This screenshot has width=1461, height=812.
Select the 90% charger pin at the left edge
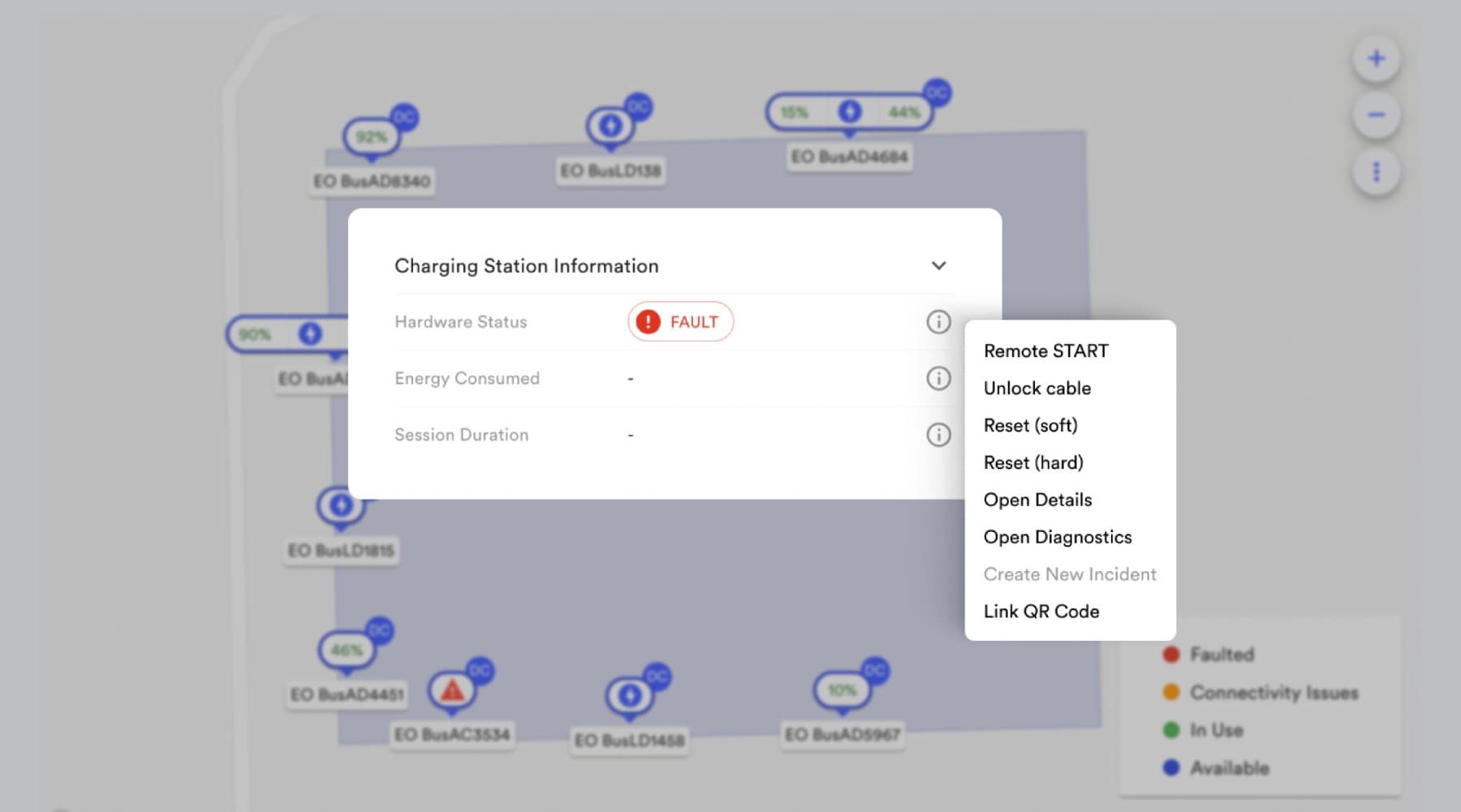[287, 334]
